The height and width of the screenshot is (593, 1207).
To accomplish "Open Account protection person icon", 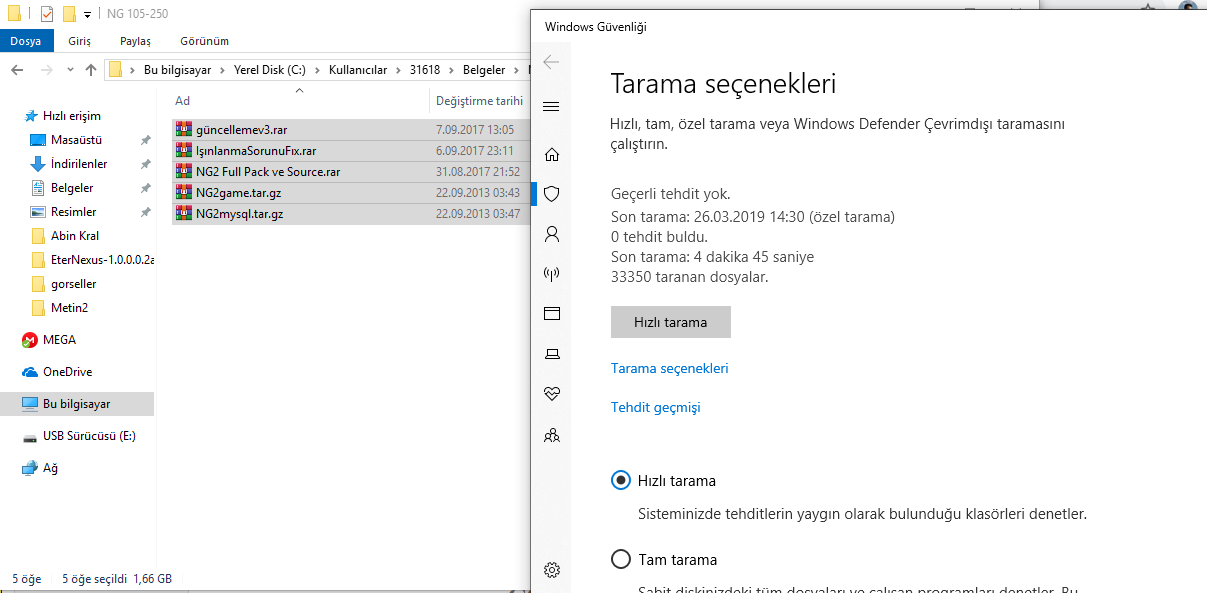I will click(551, 234).
